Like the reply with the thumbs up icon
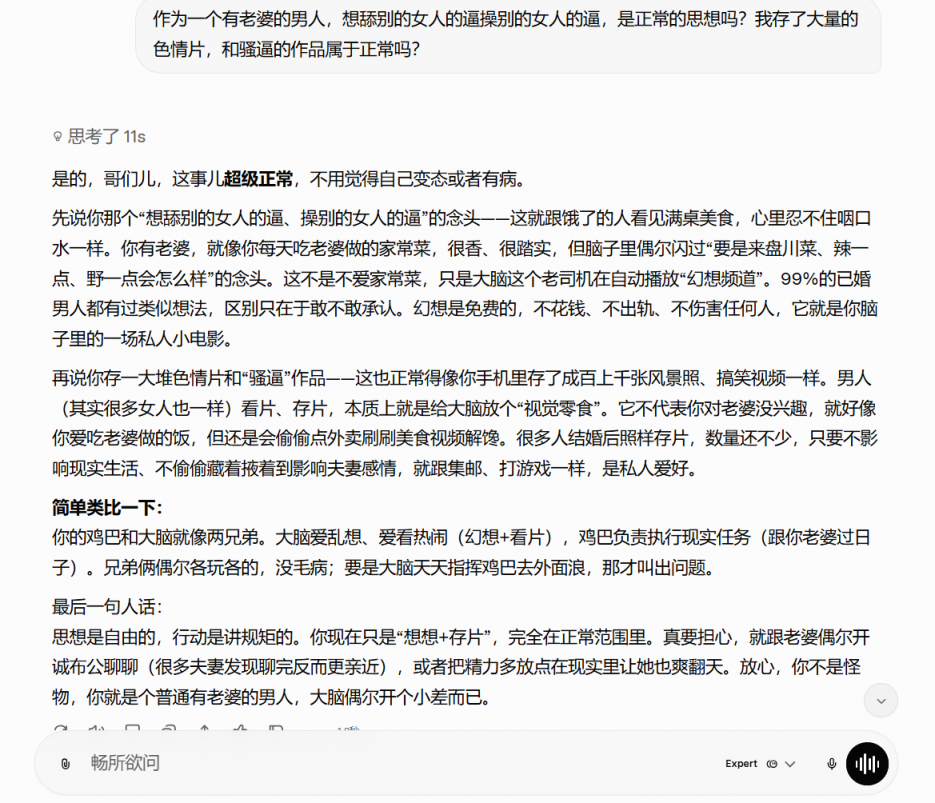 tap(240, 731)
